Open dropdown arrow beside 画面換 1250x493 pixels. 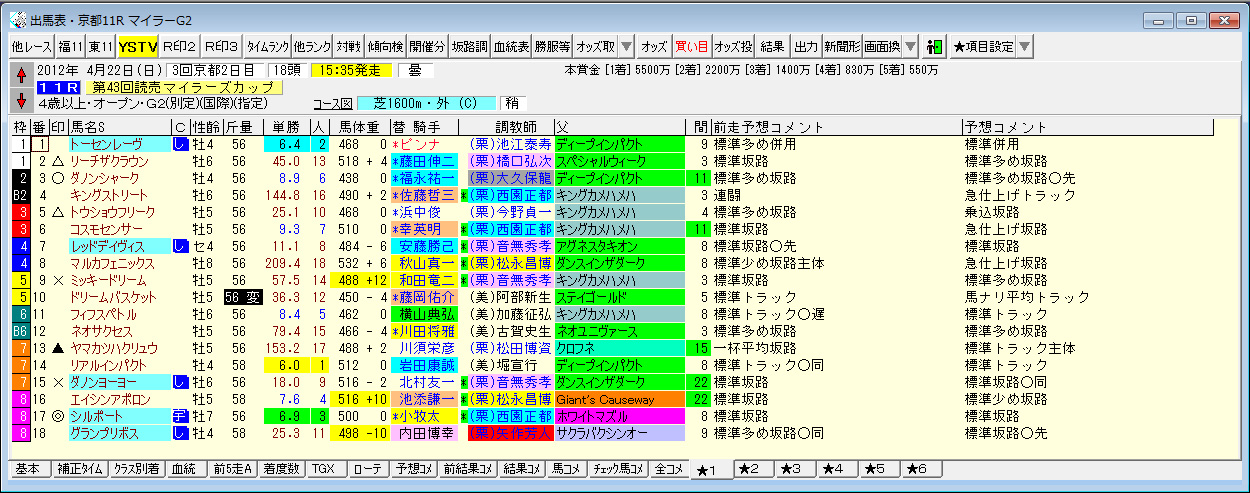911,46
